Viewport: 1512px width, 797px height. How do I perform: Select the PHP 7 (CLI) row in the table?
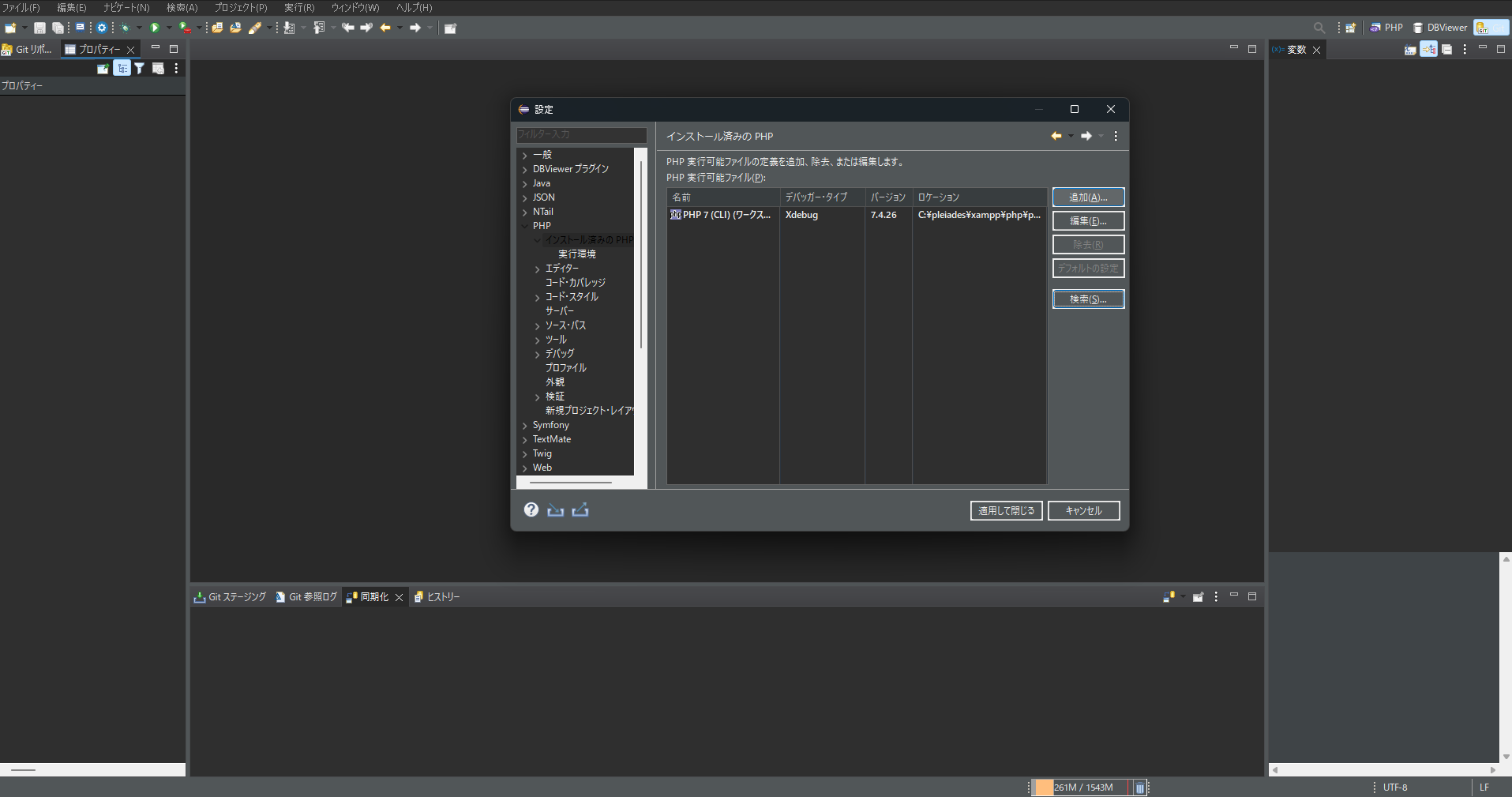tap(857, 215)
